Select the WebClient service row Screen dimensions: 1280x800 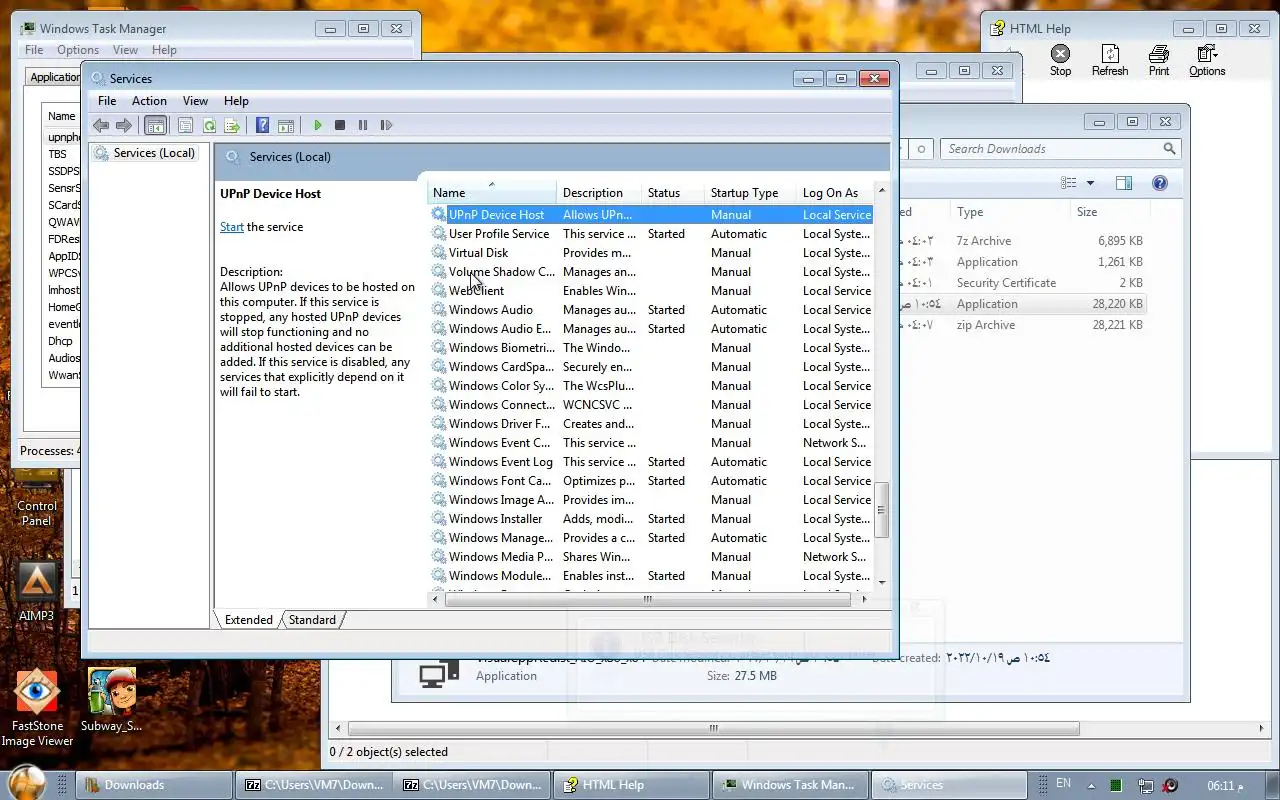click(651, 291)
